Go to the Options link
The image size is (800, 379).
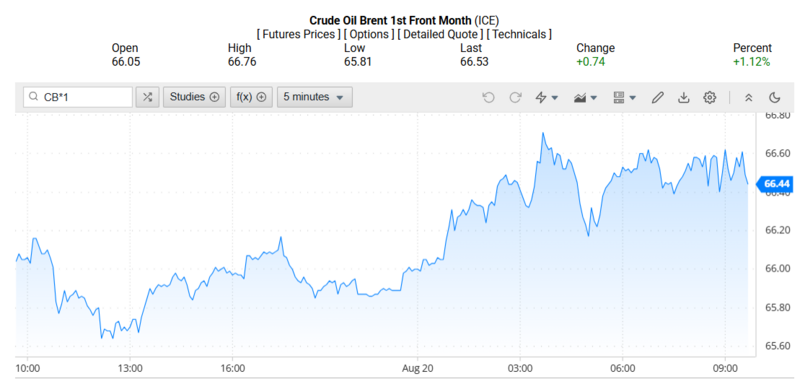pyautogui.click(x=369, y=34)
